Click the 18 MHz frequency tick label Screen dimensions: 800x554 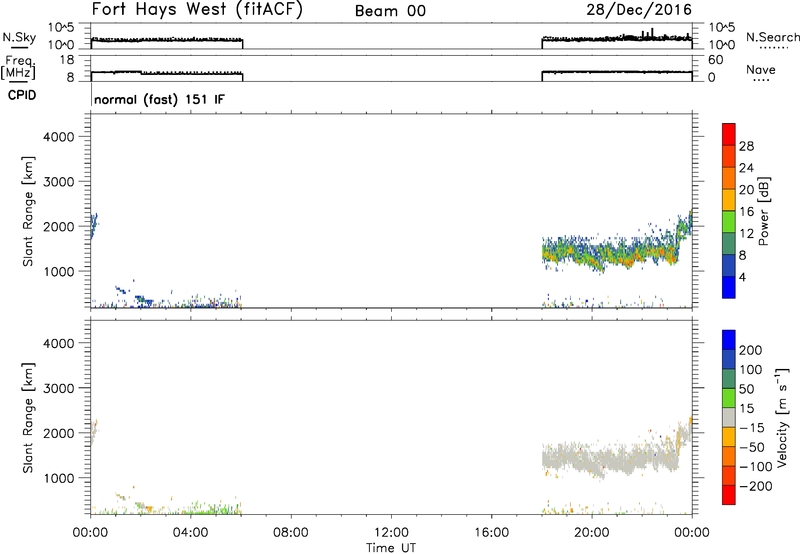click(x=67, y=60)
